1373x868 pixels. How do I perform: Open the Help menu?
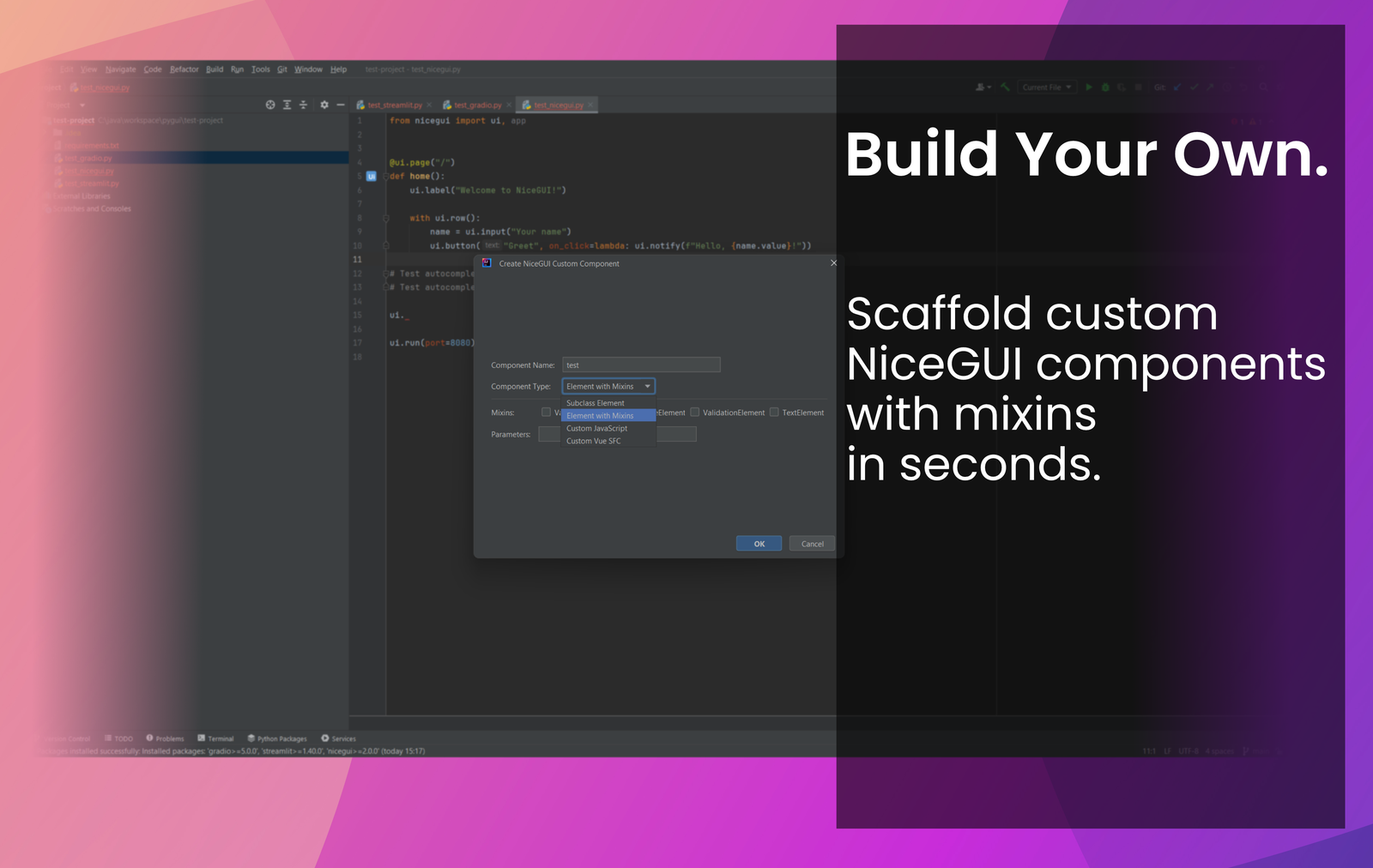click(338, 69)
